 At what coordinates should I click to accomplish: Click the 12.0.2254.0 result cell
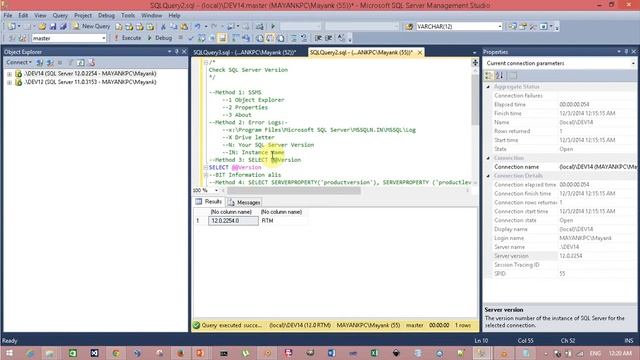click(233, 221)
